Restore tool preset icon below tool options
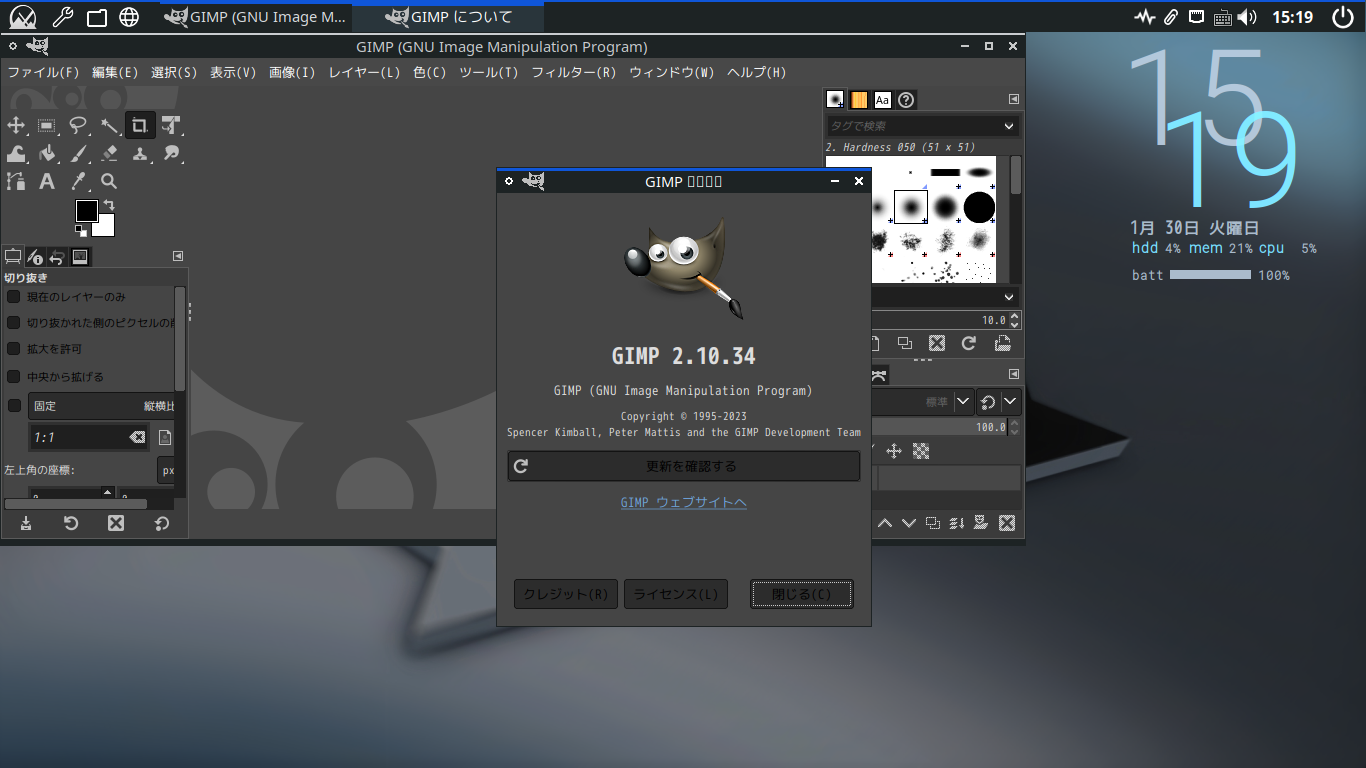This screenshot has width=1366, height=768. click(x=71, y=523)
